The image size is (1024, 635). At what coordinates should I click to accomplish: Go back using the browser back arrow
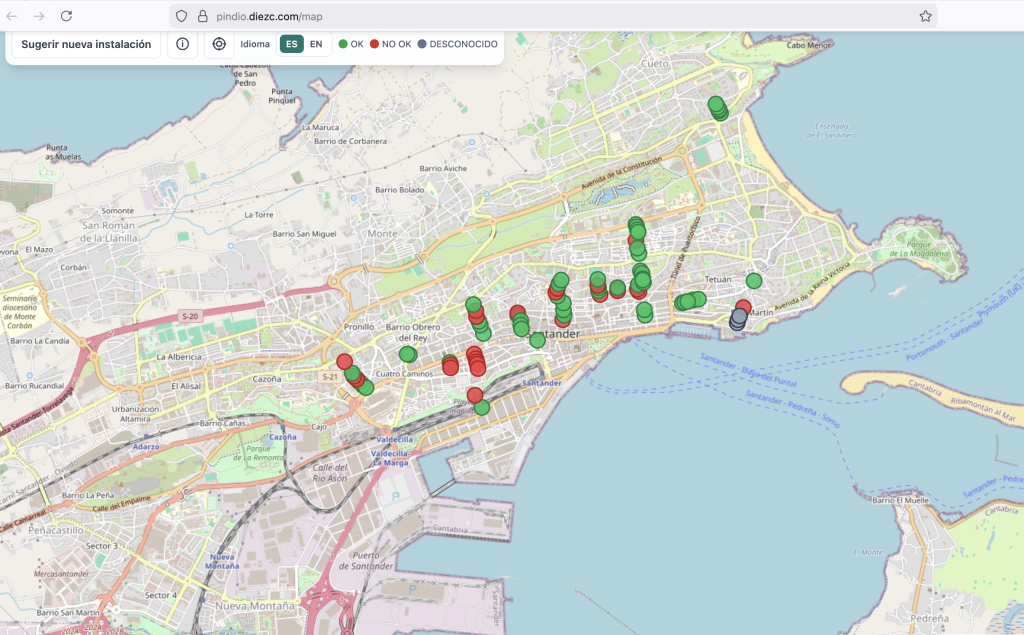[12, 16]
